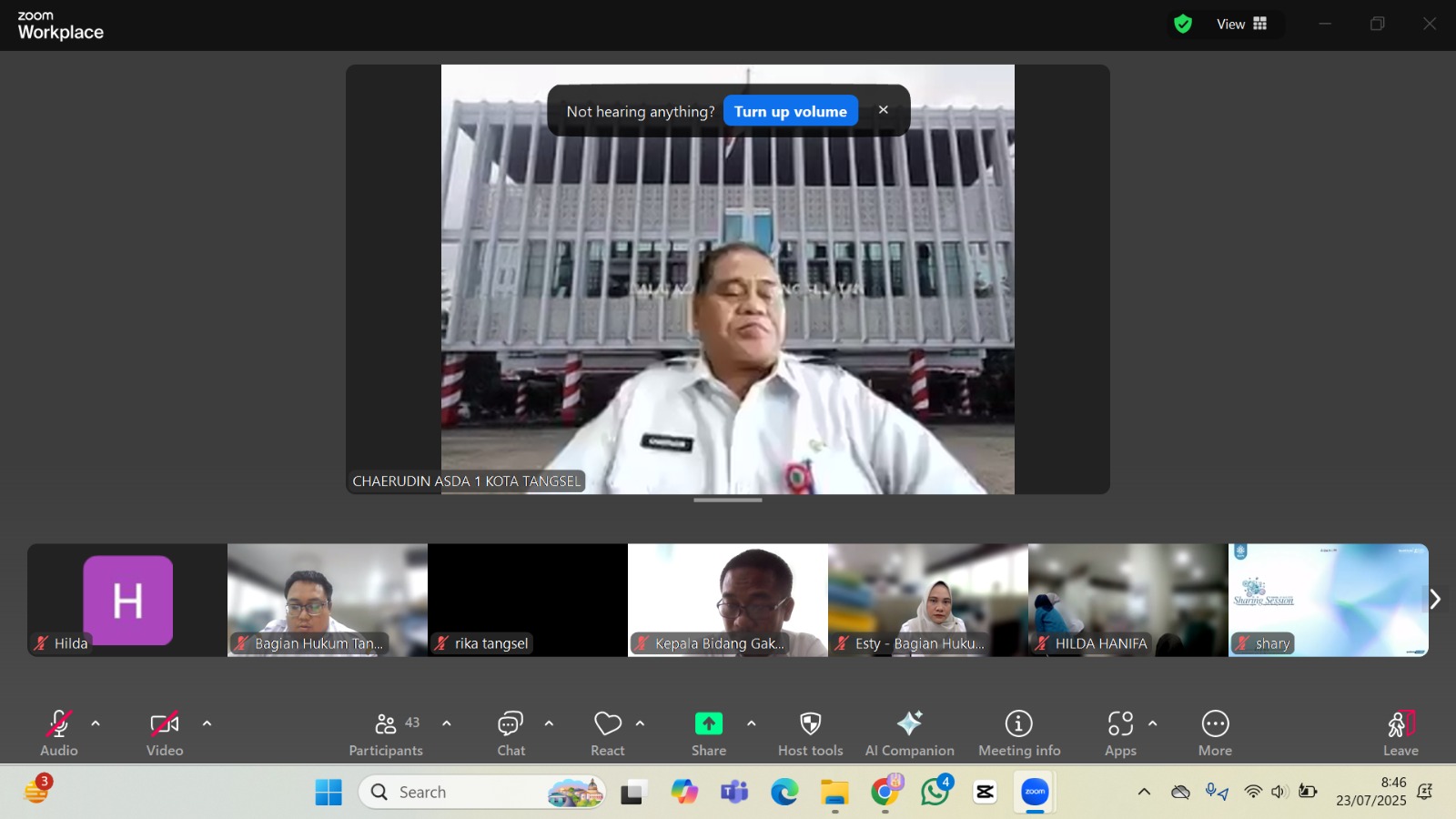The height and width of the screenshot is (819, 1456).
Task: Select the Bagian Hukum Tan participant thumbnail
Action: pyautogui.click(x=328, y=600)
